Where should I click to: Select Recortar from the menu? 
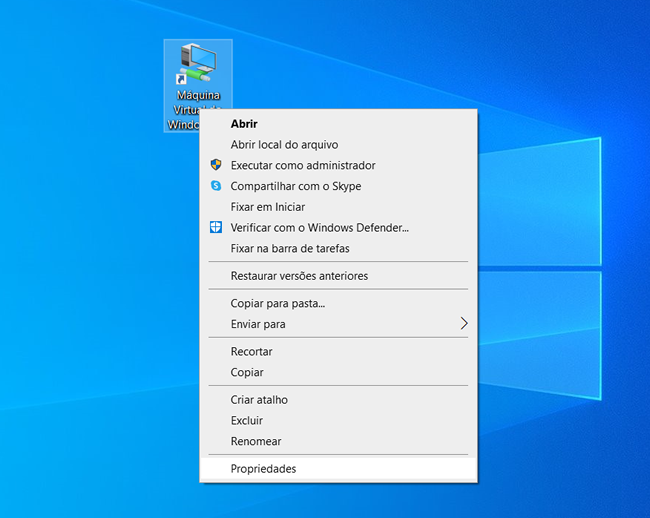coord(251,352)
